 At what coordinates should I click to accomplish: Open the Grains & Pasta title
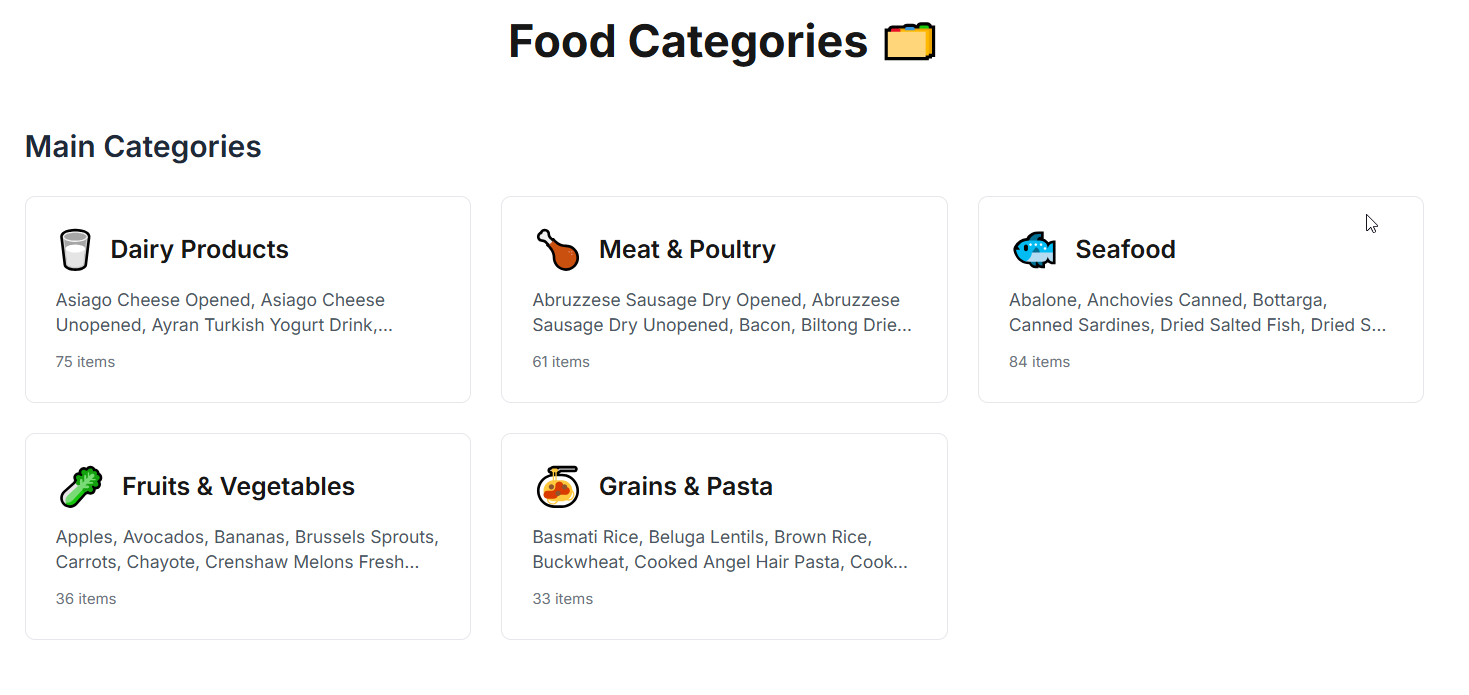[686, 486]
